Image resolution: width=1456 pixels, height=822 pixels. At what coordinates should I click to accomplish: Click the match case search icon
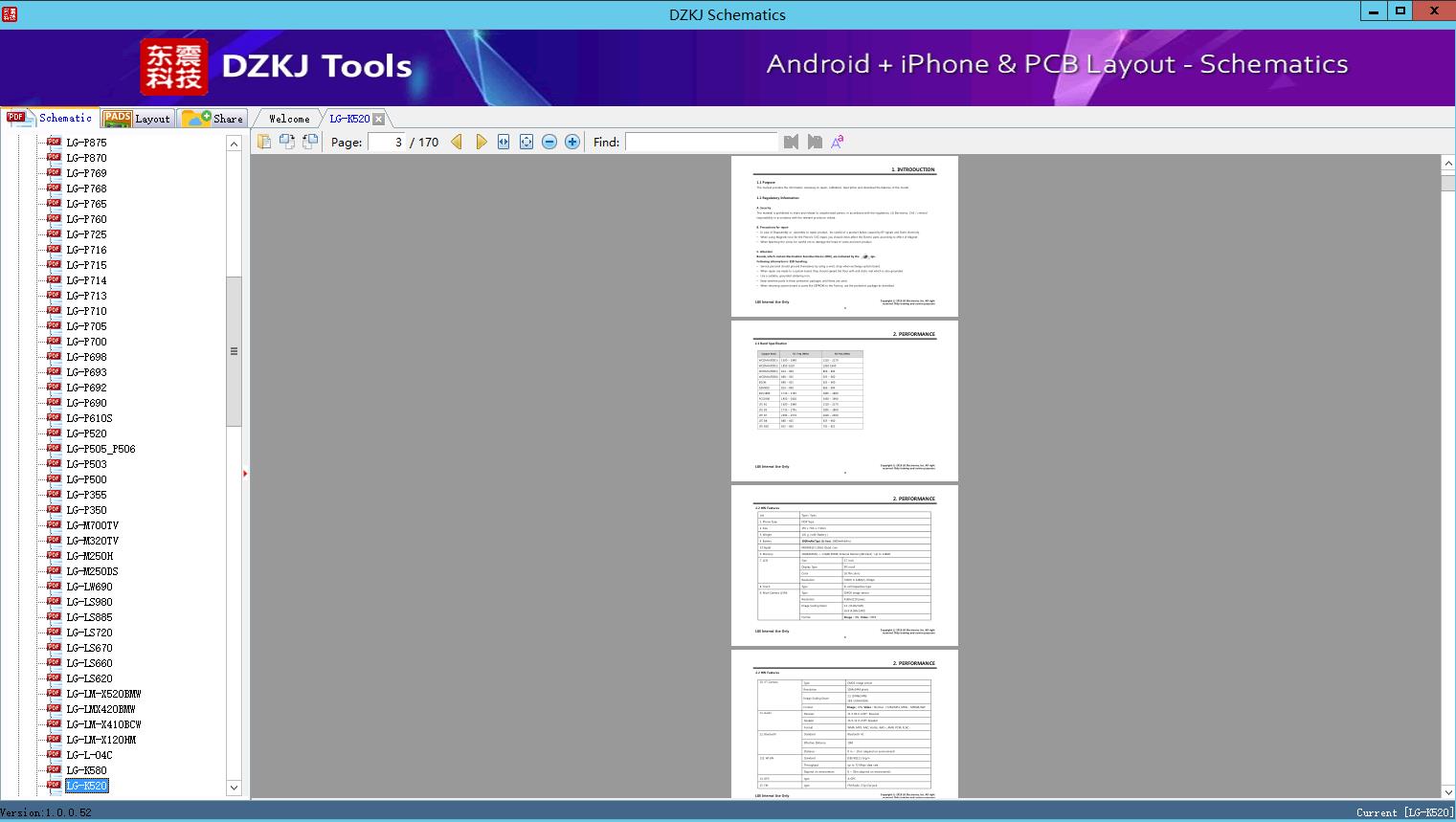(838, 142)
